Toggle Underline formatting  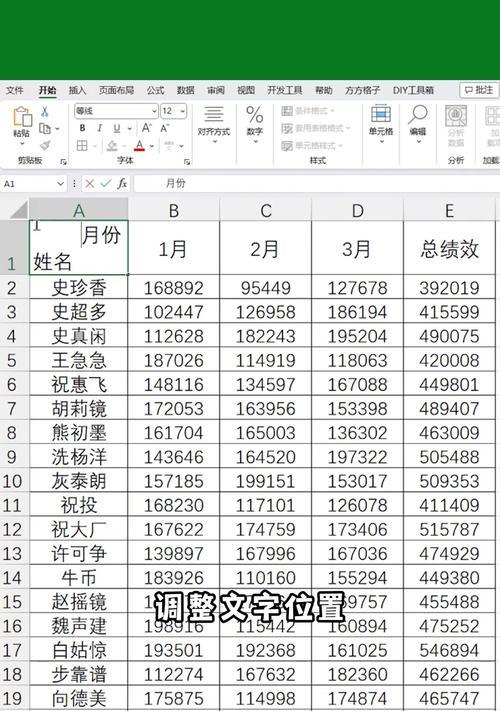pos(117,128)
